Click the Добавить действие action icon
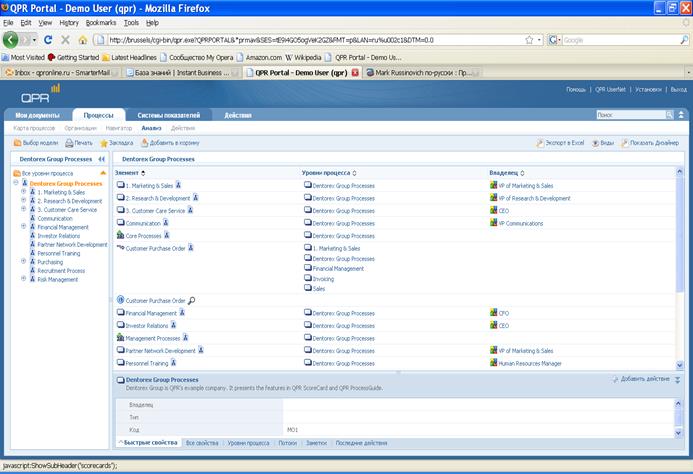This screenshot has height=474, width=693. point(615,379)
